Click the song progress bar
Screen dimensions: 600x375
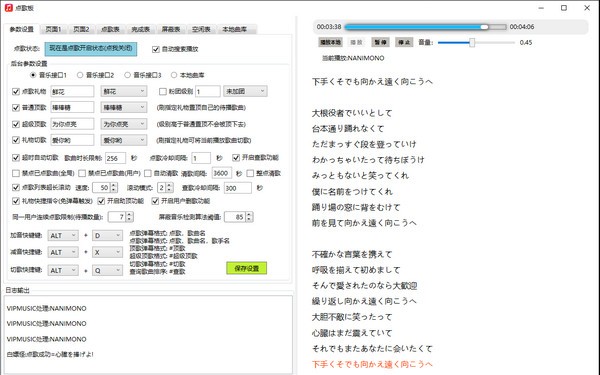(425, 27)
